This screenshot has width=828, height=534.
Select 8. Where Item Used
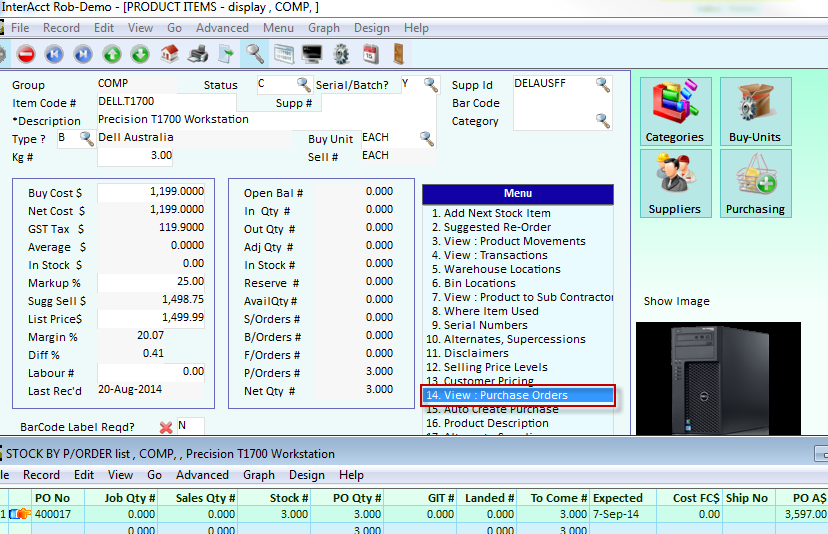point(485,311)
